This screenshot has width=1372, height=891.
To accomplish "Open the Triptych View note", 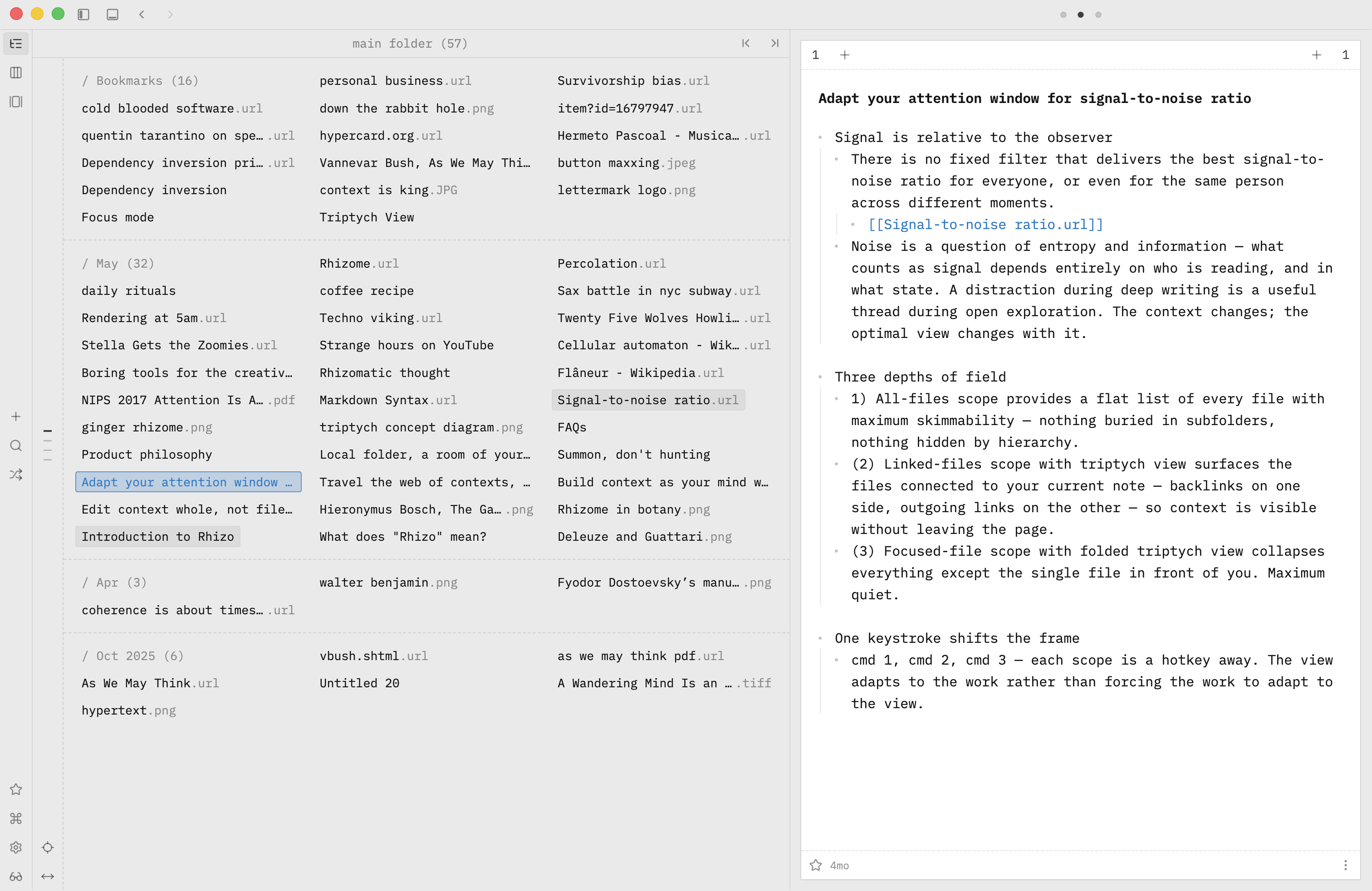I will [x=367, y=217].
